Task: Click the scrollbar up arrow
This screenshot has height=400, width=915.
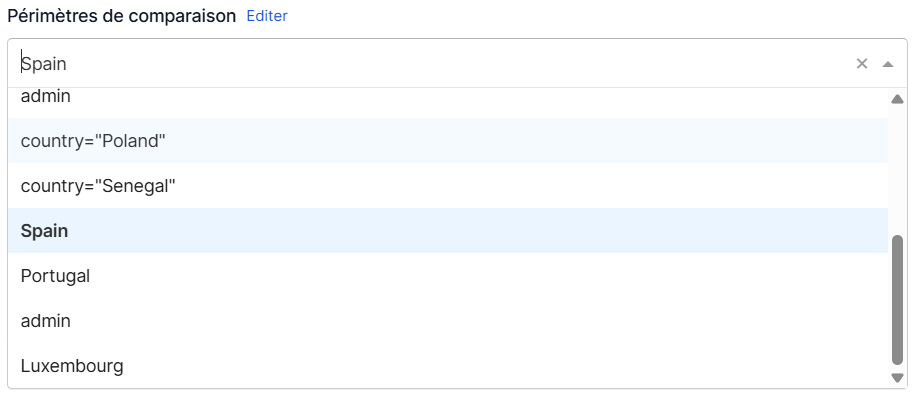Action: [x=897, y=99]
